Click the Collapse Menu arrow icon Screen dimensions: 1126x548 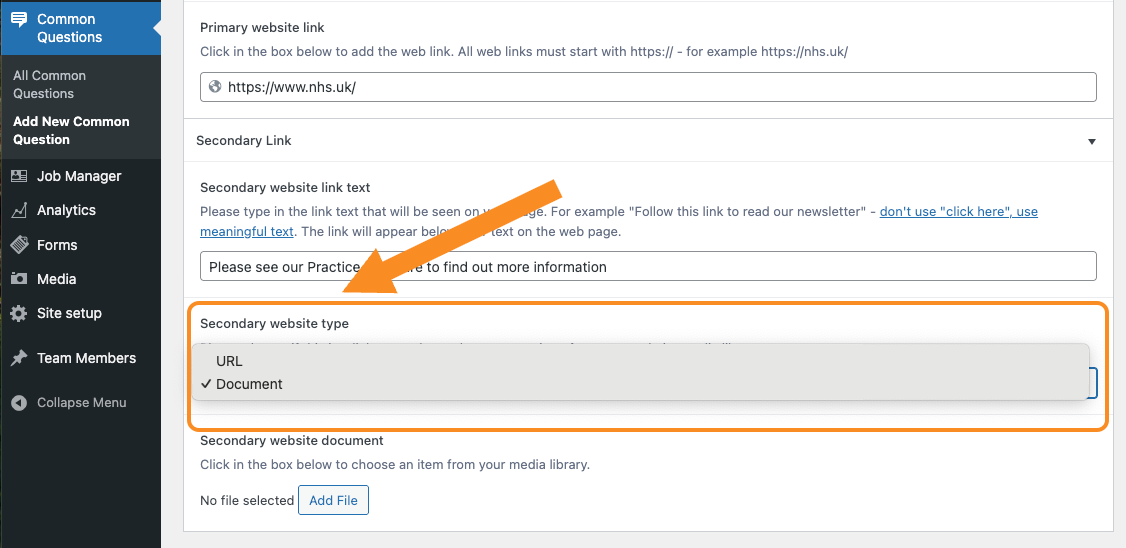click(x=19, y=403)
